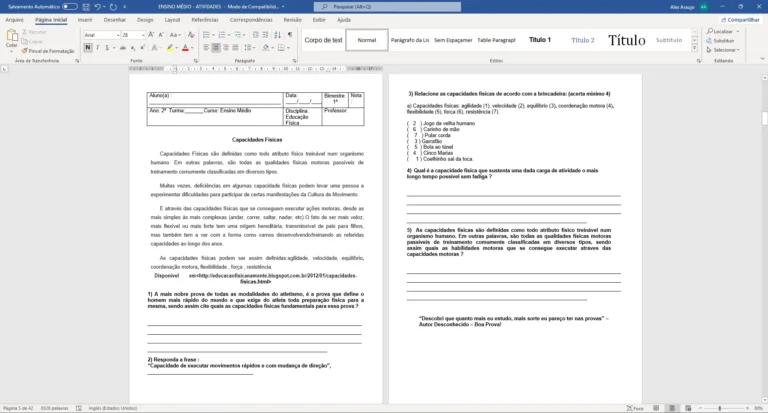The height and width of the screenshot is (413, 768).
Task: Apply superscript formatting
Action: [x=142, y=48]
